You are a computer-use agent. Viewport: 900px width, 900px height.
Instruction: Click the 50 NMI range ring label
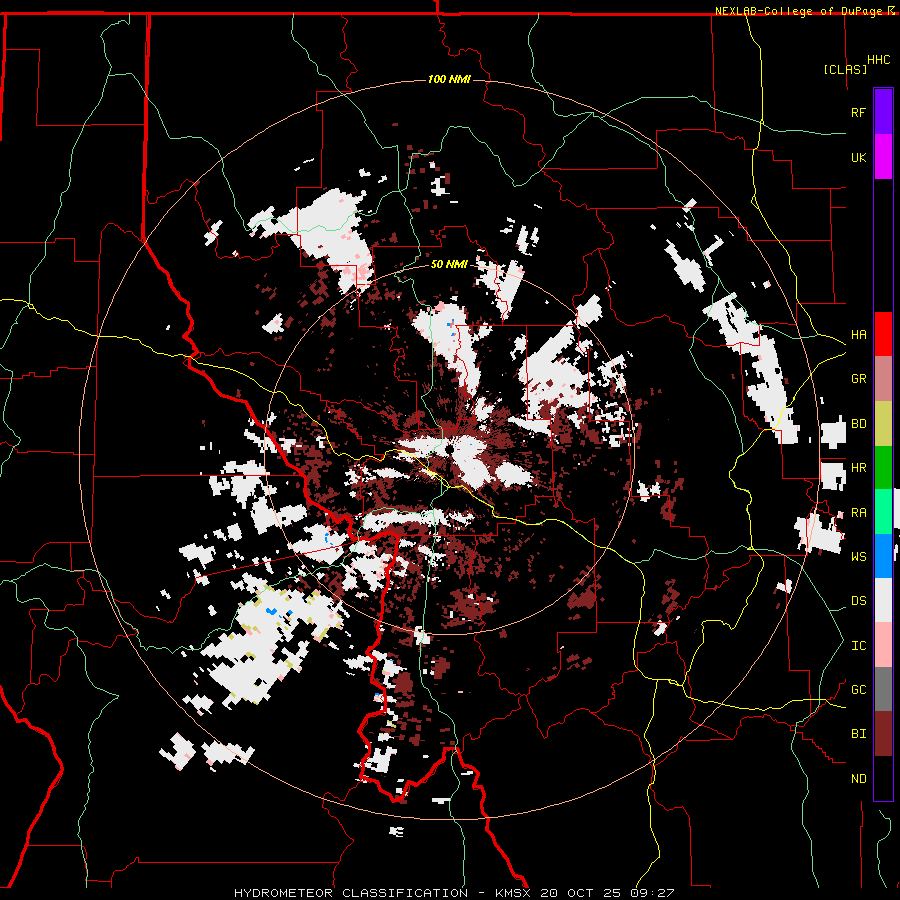tap(449, 264)
